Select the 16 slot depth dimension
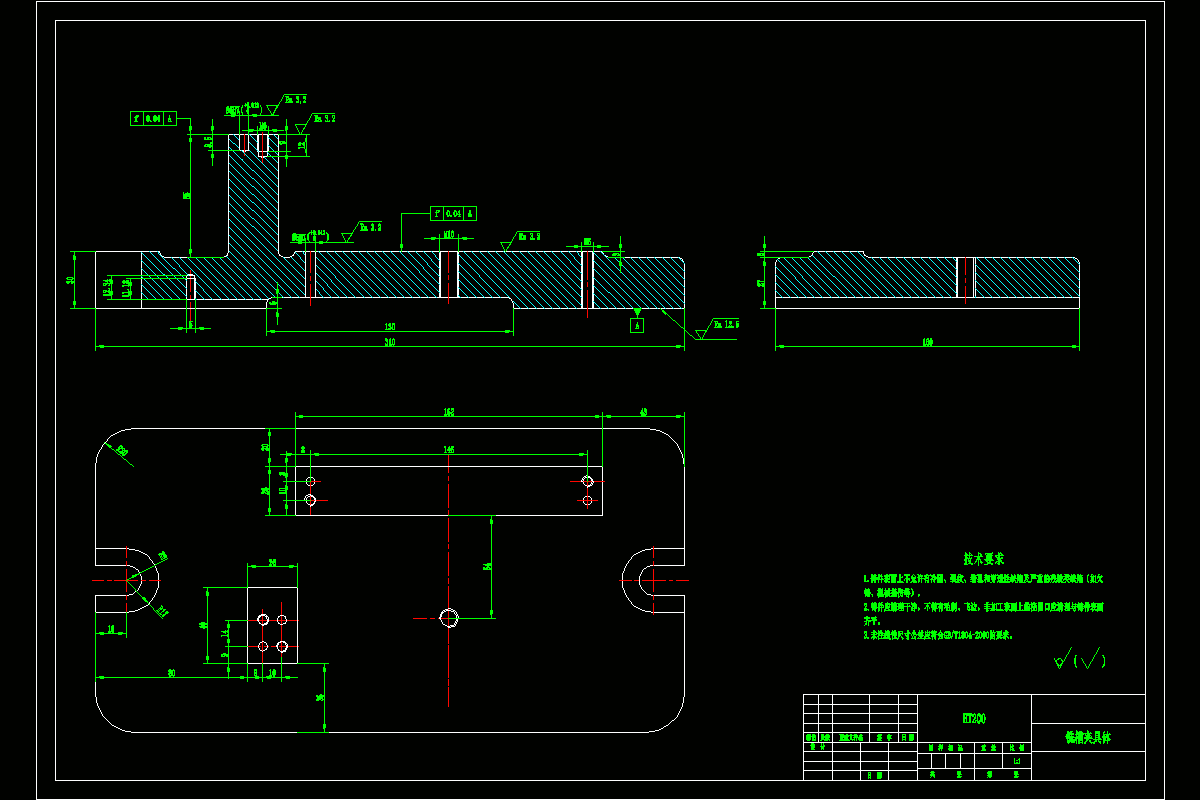This screenshot has width=1200, height=800. (110, 629)
